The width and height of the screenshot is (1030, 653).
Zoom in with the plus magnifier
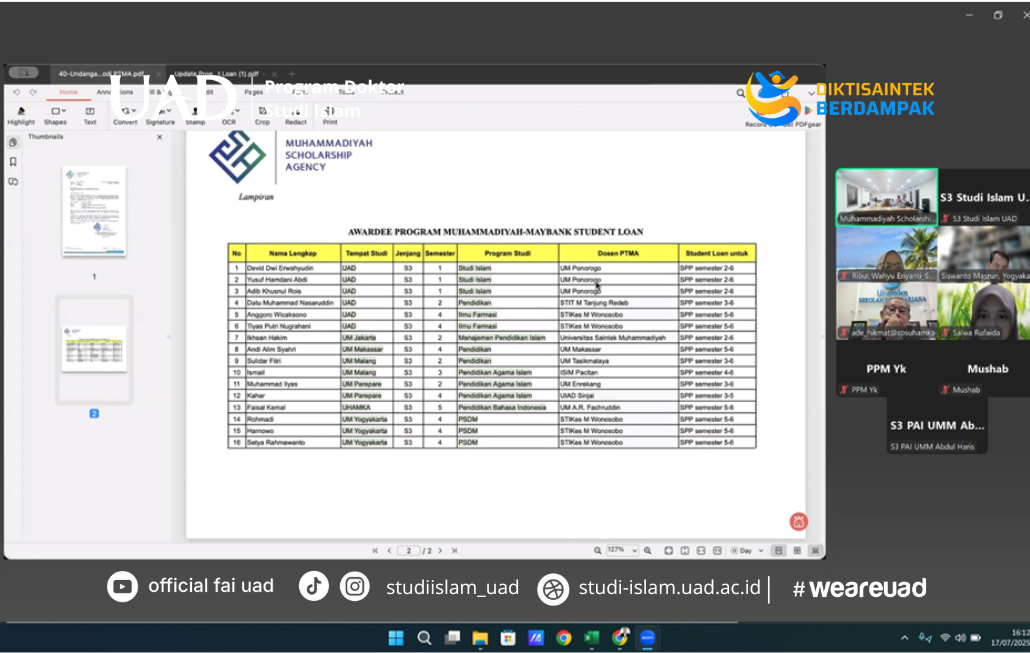[x=648, y=551]
